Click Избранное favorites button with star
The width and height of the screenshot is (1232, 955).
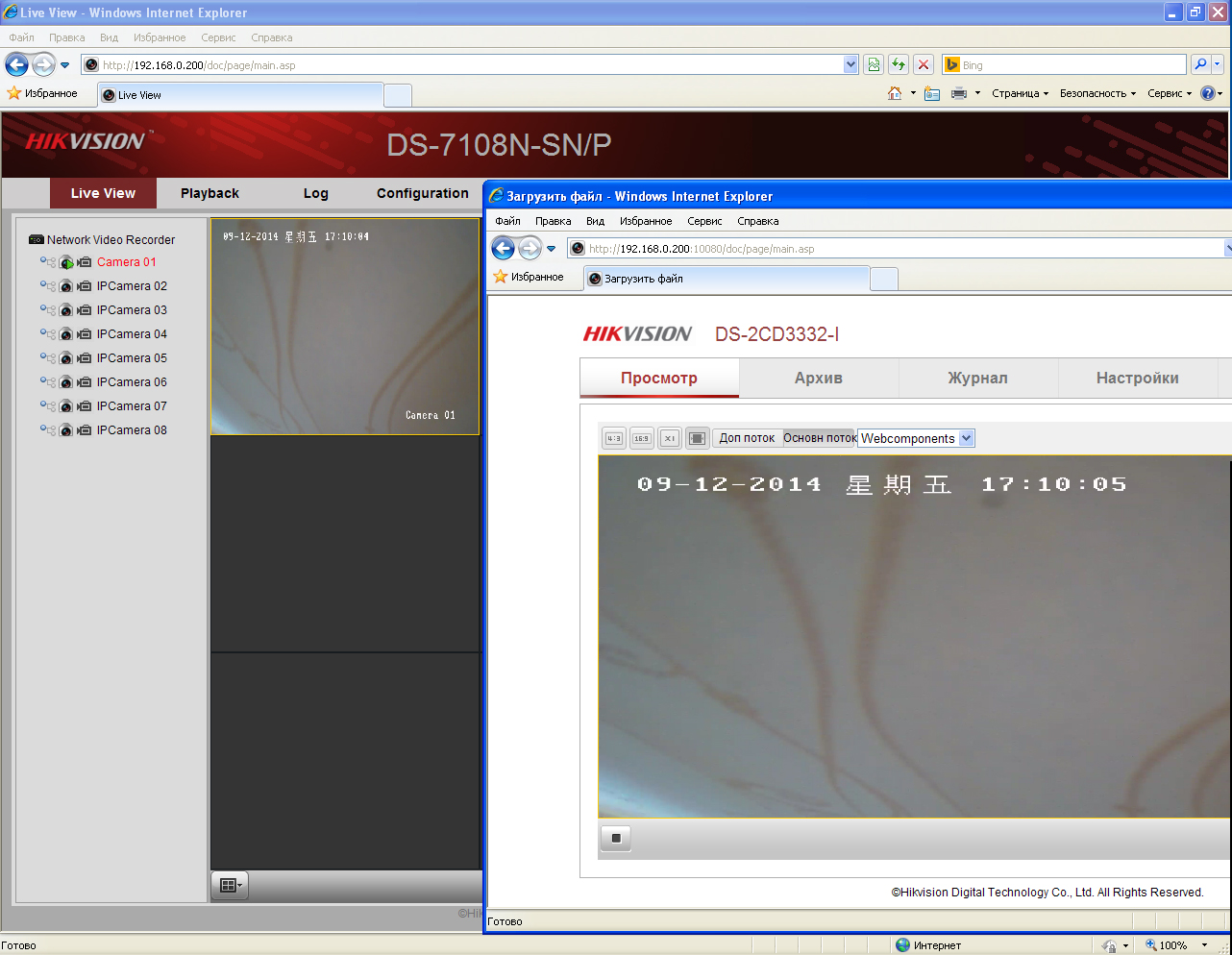(42, 93)
